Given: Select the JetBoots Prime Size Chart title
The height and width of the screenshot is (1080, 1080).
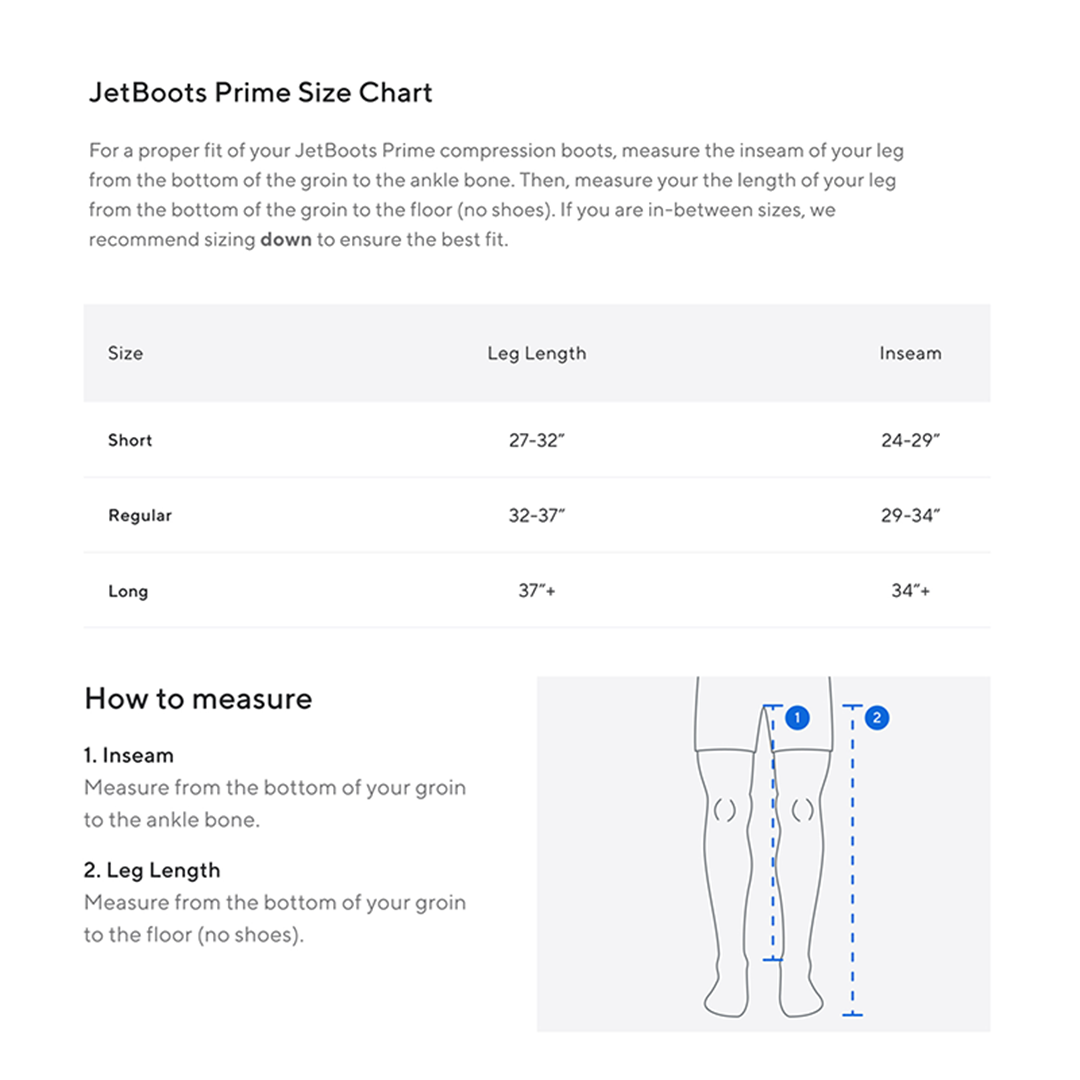Looking at the screenshot, I should (x=260, y=93).
